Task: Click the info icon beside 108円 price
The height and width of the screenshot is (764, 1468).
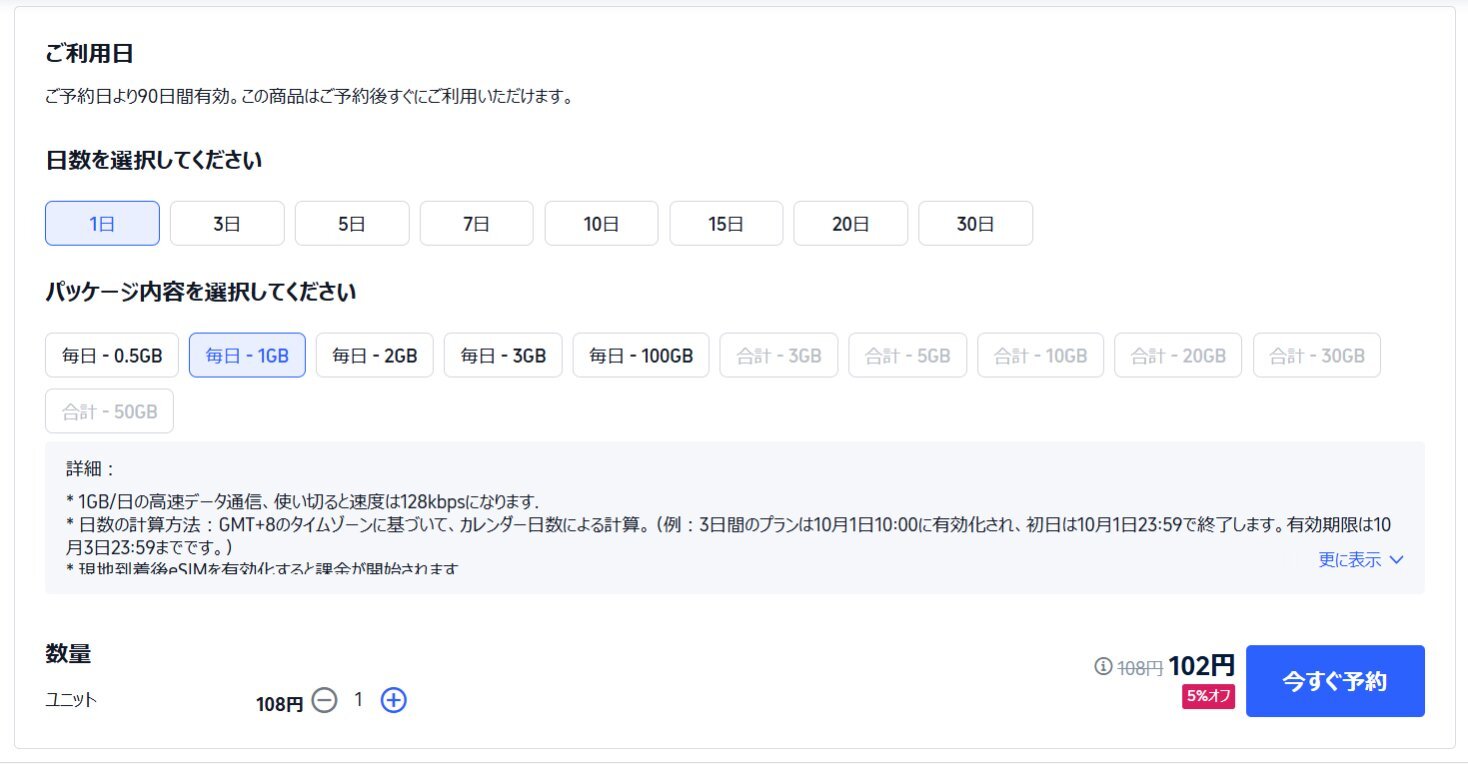Action: pyautogui.click(x=1103, y=666)
